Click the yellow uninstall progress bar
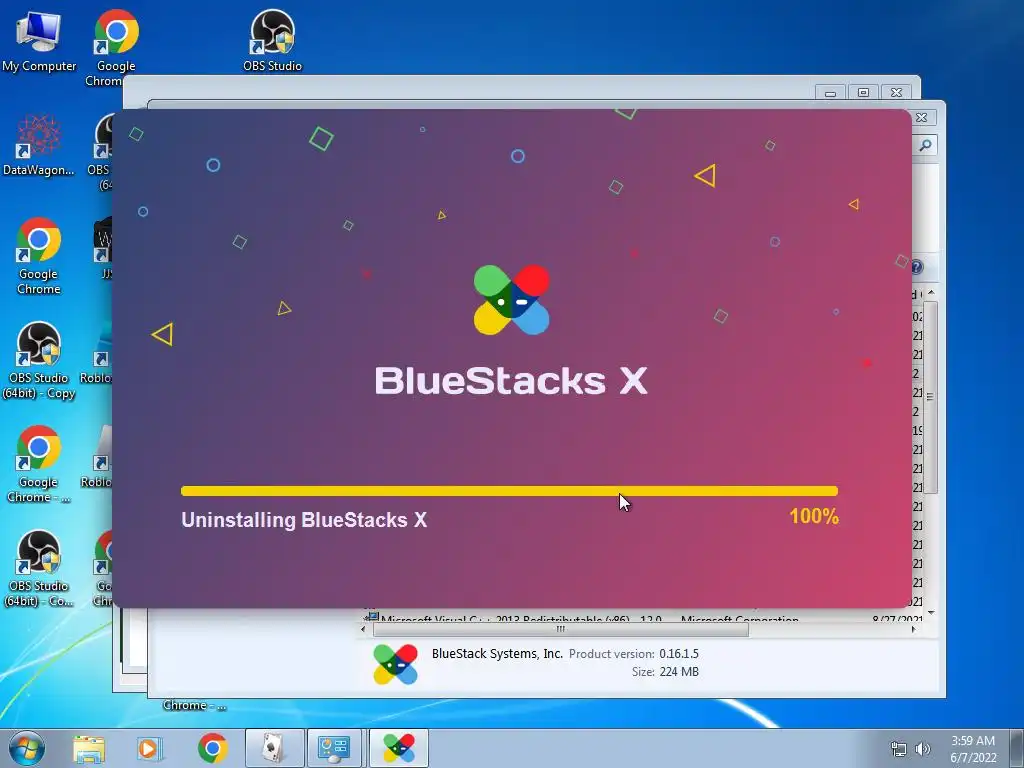 pos(509,491)
